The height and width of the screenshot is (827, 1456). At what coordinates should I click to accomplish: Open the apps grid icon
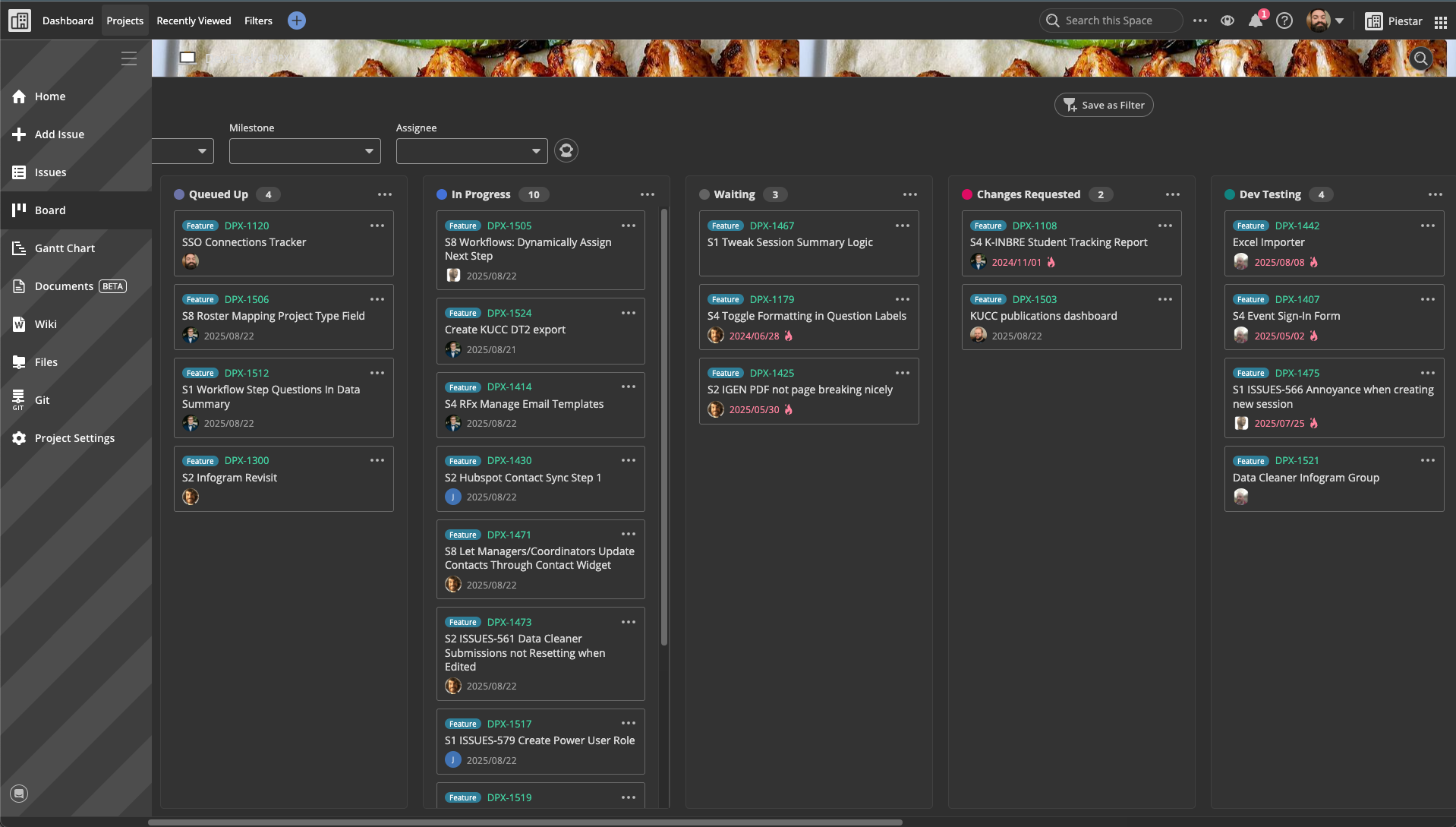point(1440,21)
